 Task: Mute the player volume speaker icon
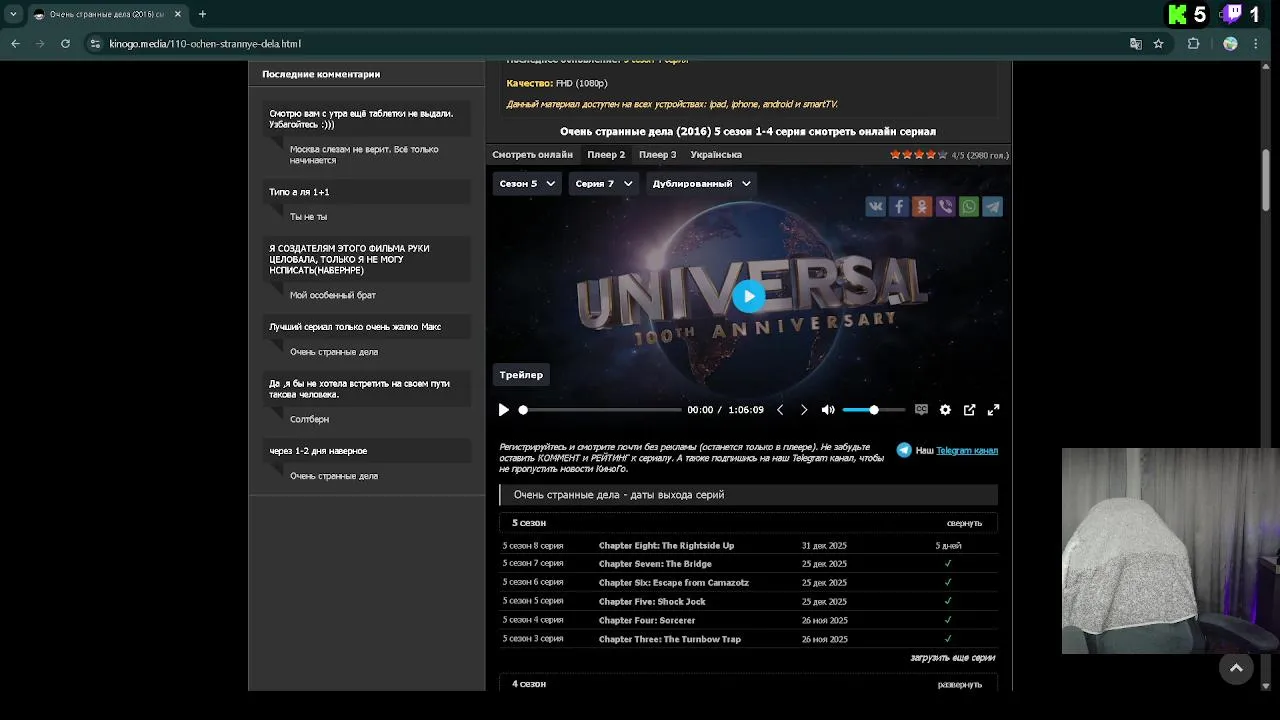tap(828, 410)
